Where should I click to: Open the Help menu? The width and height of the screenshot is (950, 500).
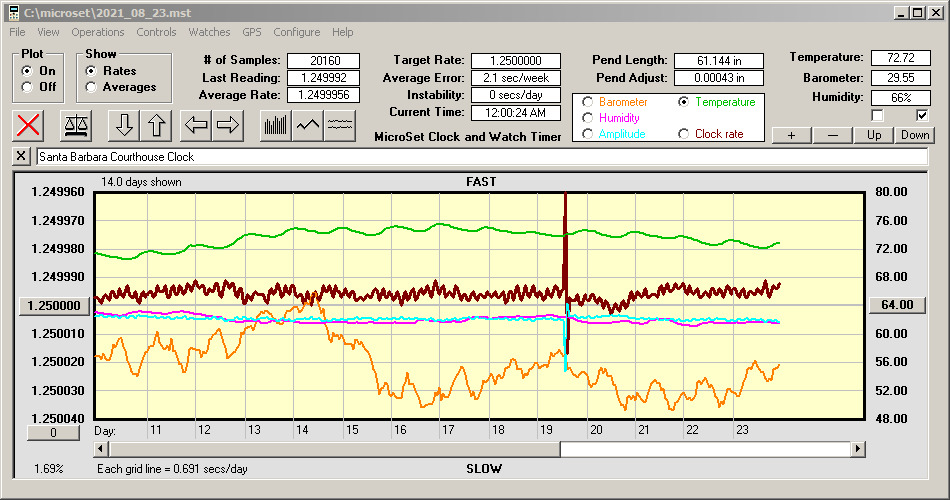click(342, 32)
